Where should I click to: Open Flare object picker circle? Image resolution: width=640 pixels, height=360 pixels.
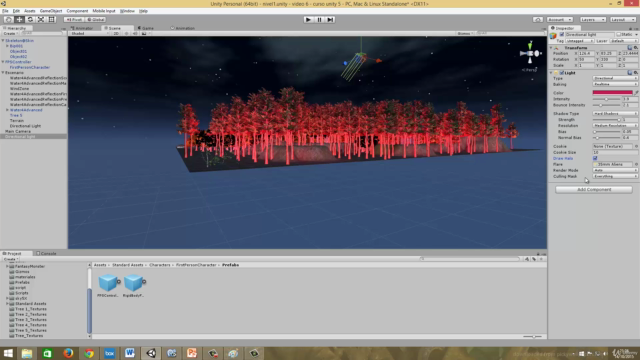click(x=636, y=164)
